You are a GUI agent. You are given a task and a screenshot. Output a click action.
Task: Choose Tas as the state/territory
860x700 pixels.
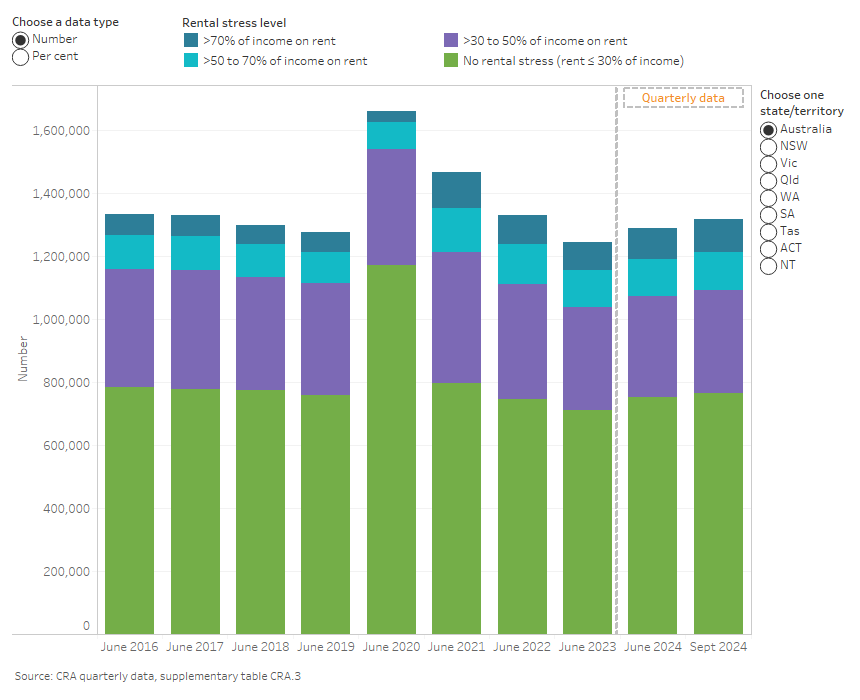coord(767,231)
